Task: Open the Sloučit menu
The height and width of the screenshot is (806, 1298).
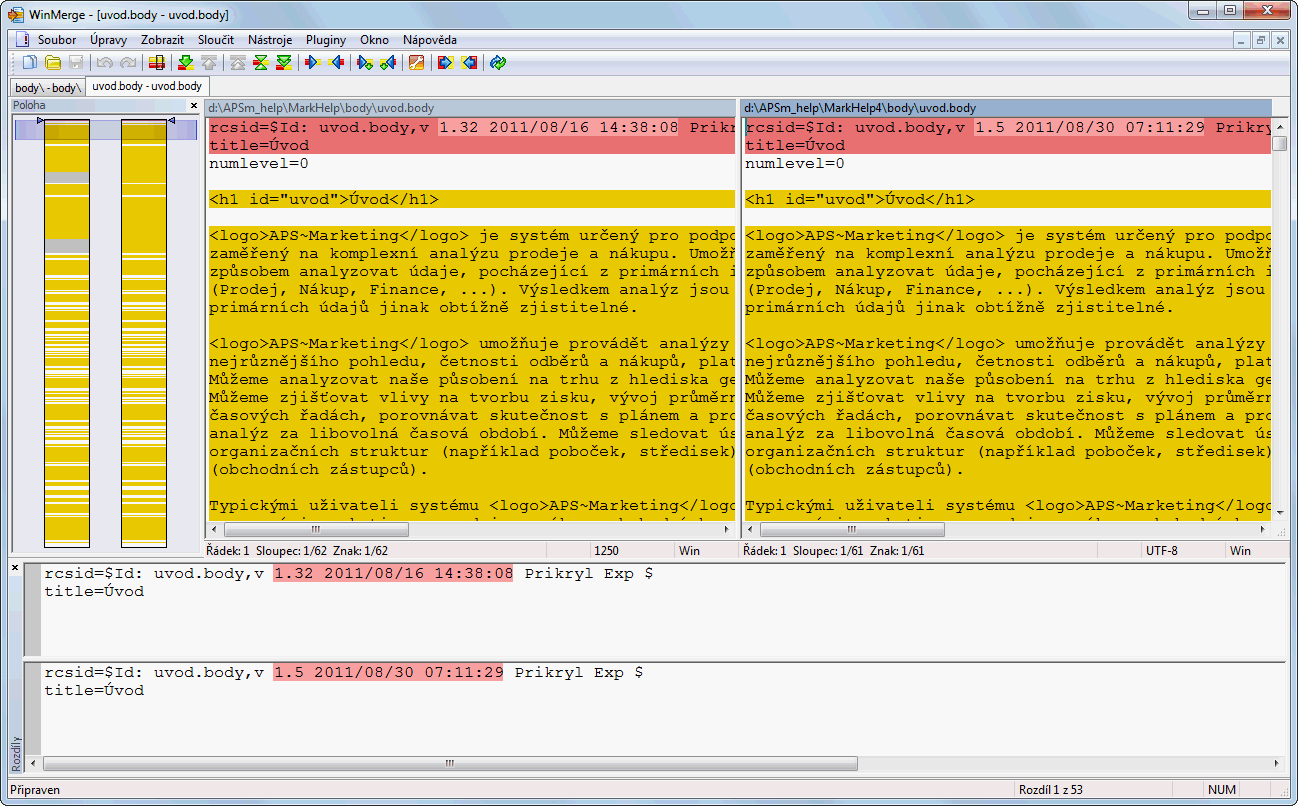Action: tap(216, 40)
